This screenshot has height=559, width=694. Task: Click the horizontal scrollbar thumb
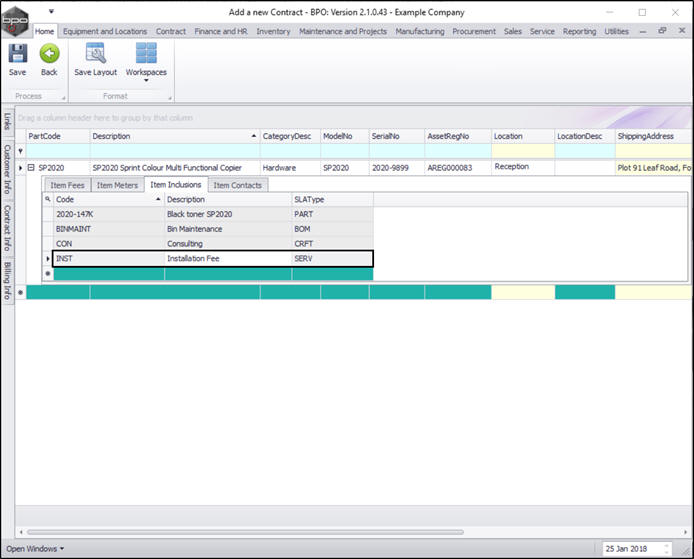(245, 532)
